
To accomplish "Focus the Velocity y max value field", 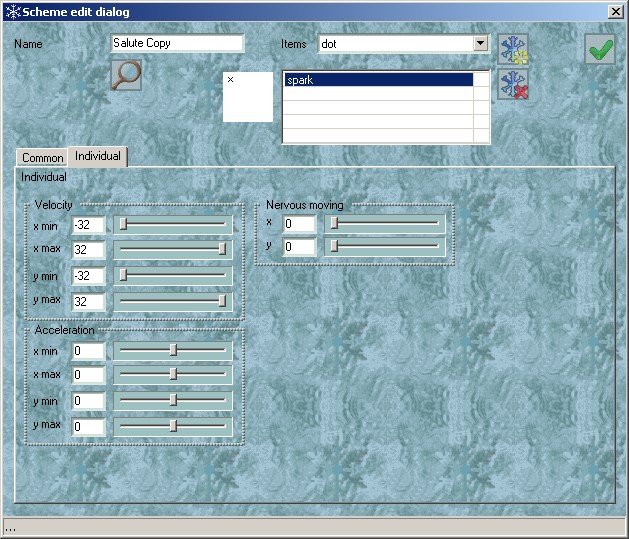I will click(88, 301).
